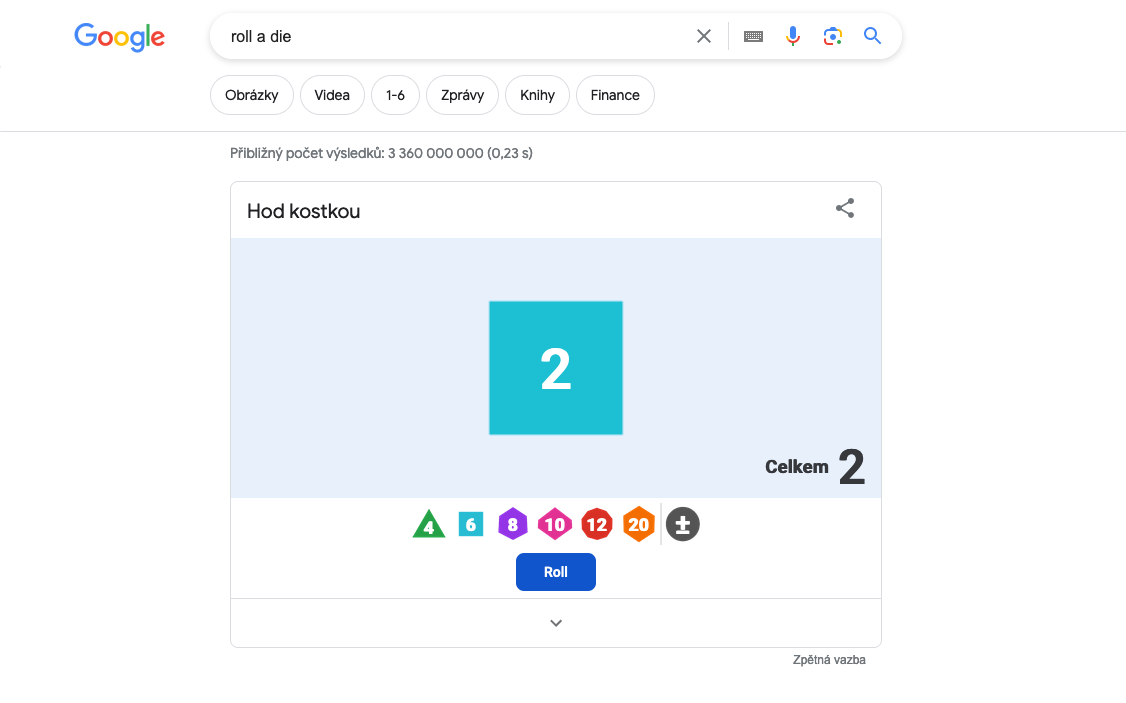This screenshot has height=703, width=1126.
Task: Open the on-screen keyboard input tool
Action: 754,36
